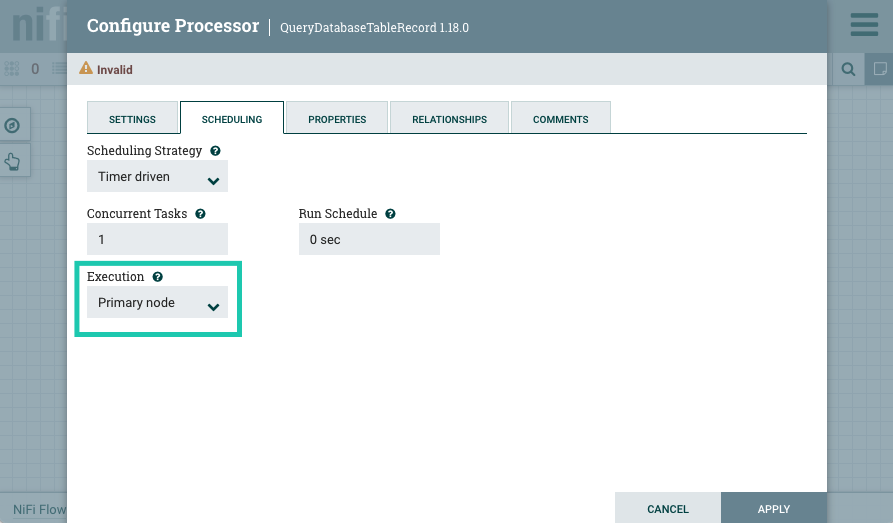Click the help icon beside Execution
This screenshot has height=523, width=893.
click(x=158, y=277)
